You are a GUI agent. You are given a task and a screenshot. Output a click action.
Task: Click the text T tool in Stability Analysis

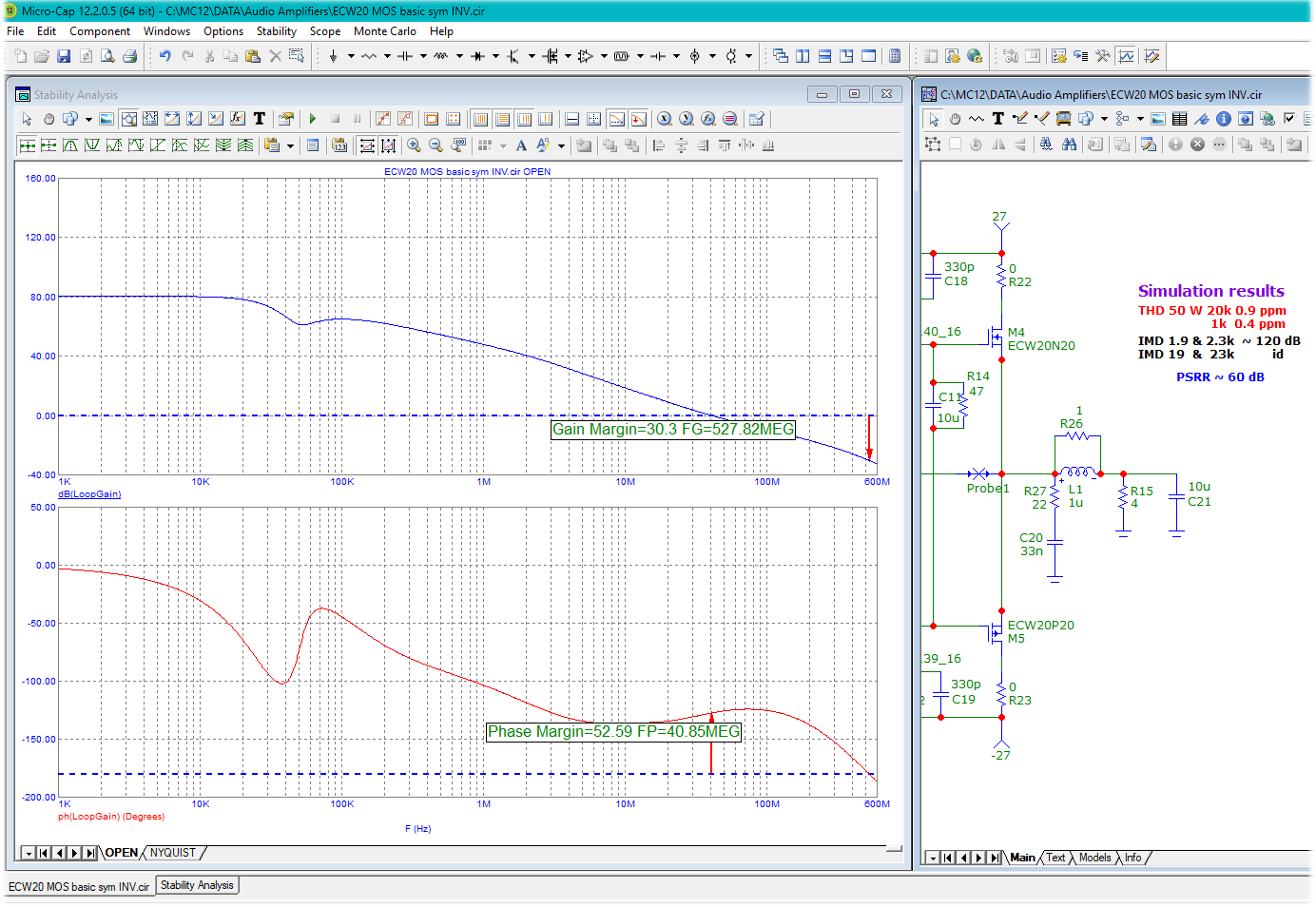pos(260,119)
